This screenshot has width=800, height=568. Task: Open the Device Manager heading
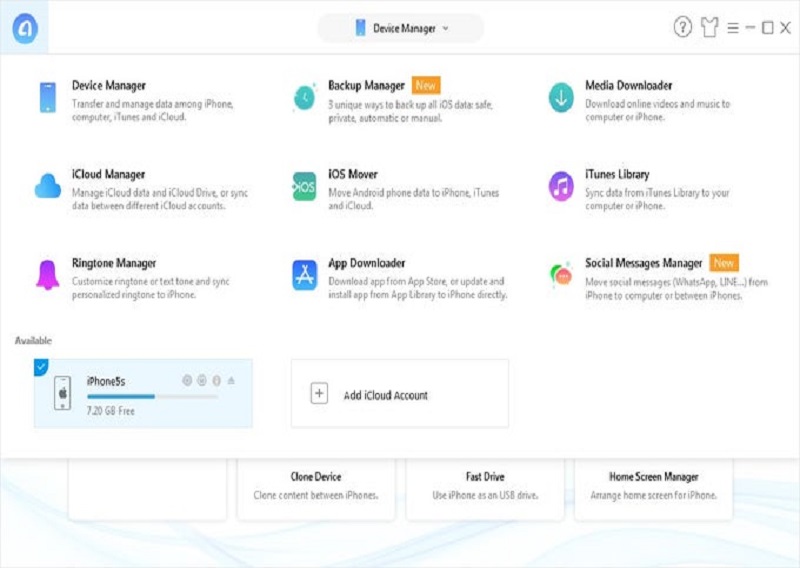click(x=109, y=85)
